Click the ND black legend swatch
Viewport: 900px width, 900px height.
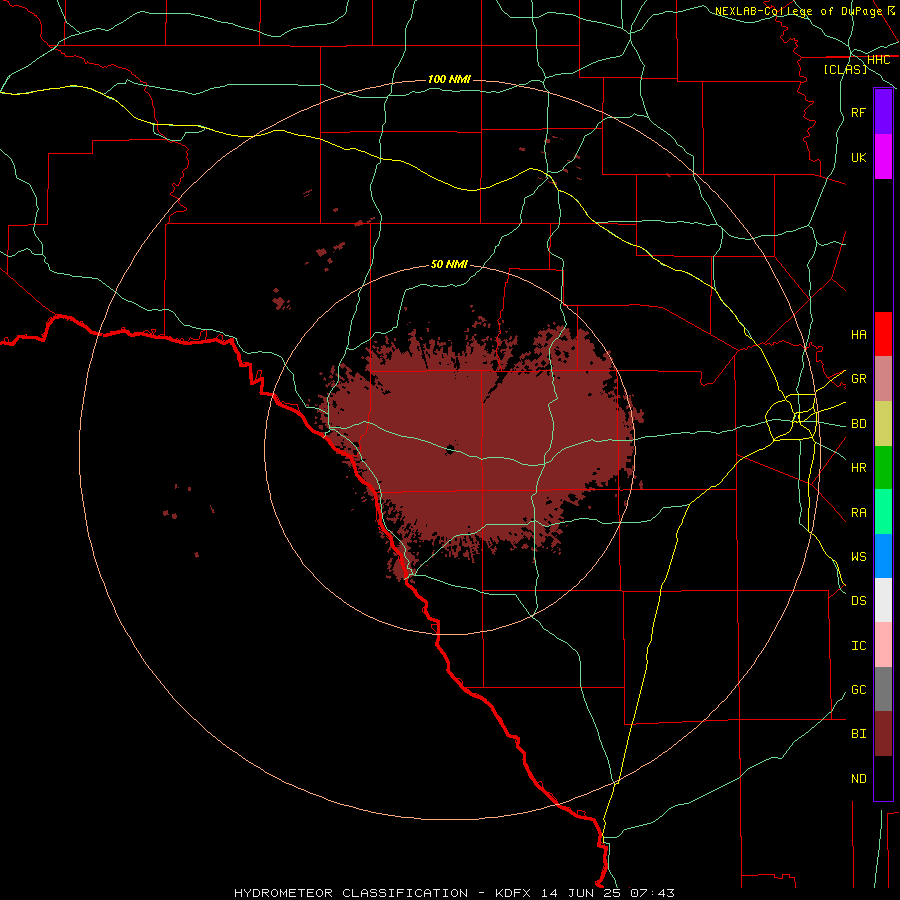pos(883,778)
